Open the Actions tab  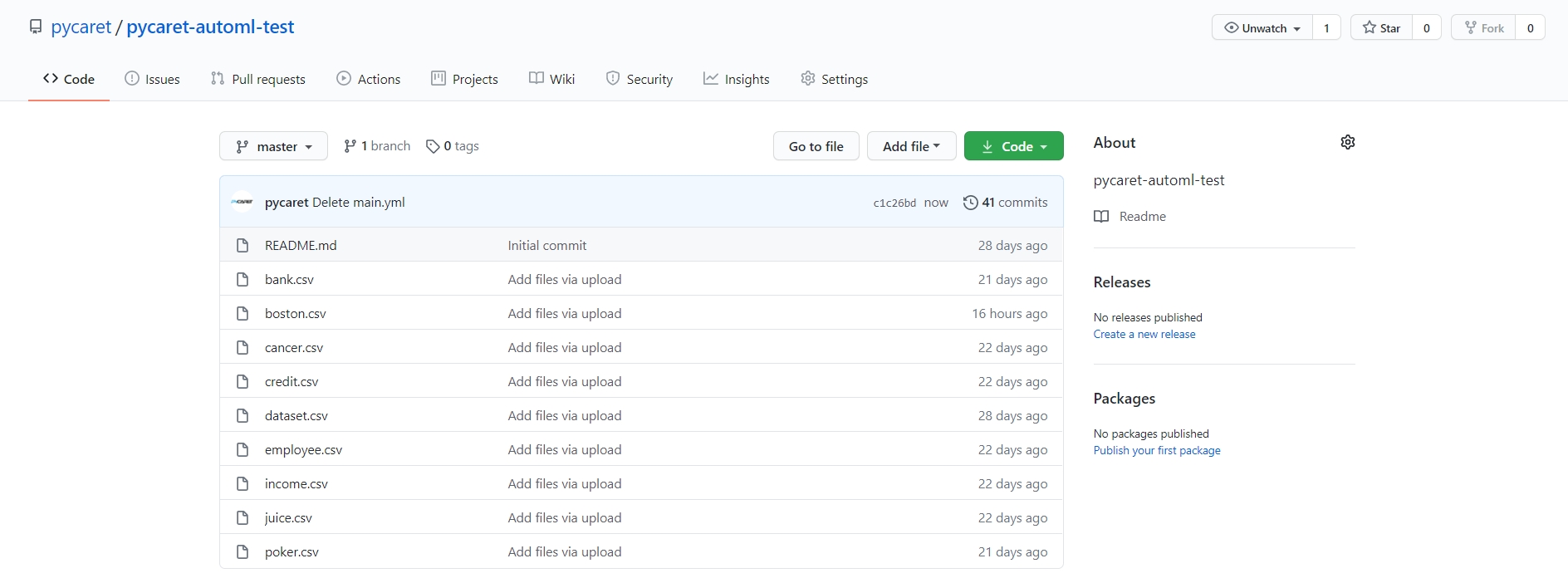click(369, 79)
